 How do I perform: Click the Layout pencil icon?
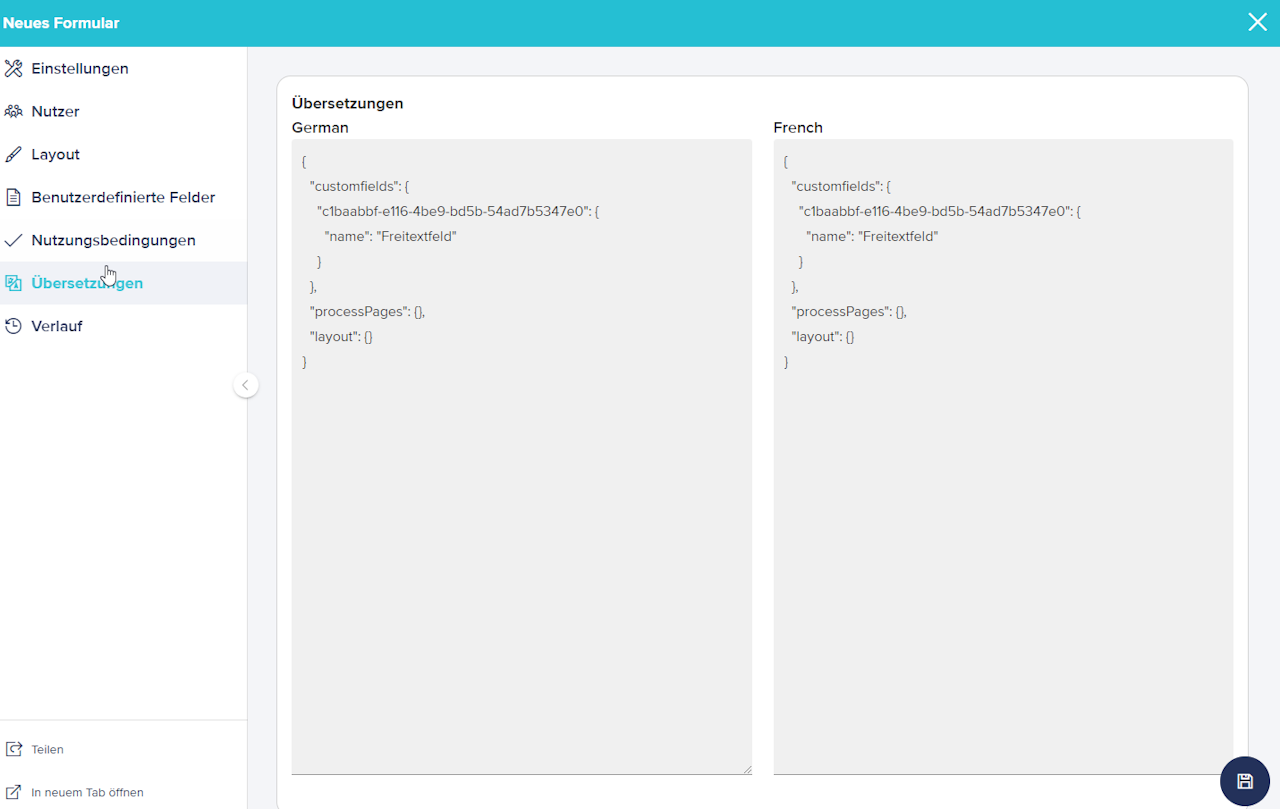click(13, 155)
